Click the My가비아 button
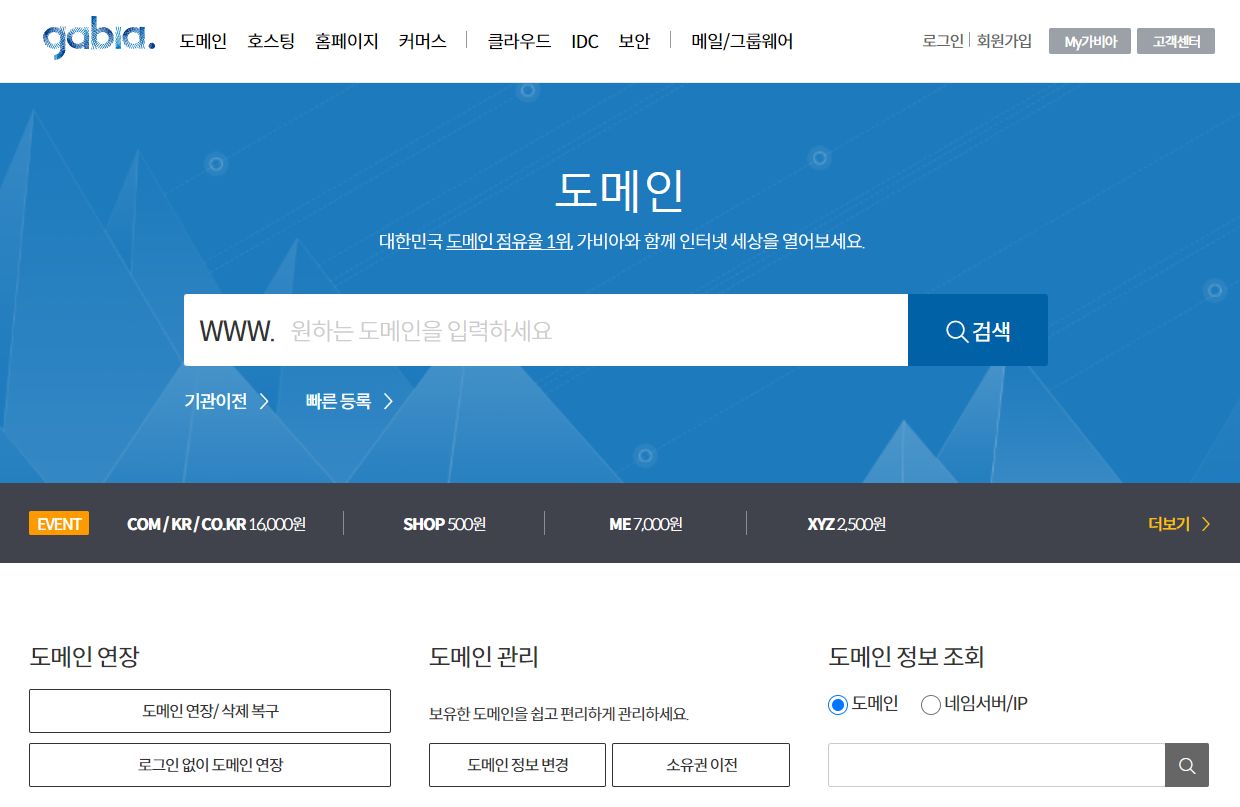 [x=1089, y=41]
